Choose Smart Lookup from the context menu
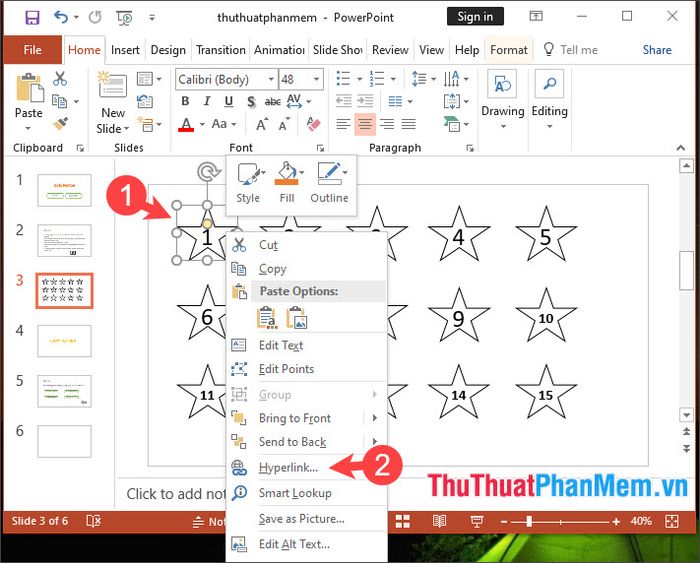 click(x=306, y=493)
